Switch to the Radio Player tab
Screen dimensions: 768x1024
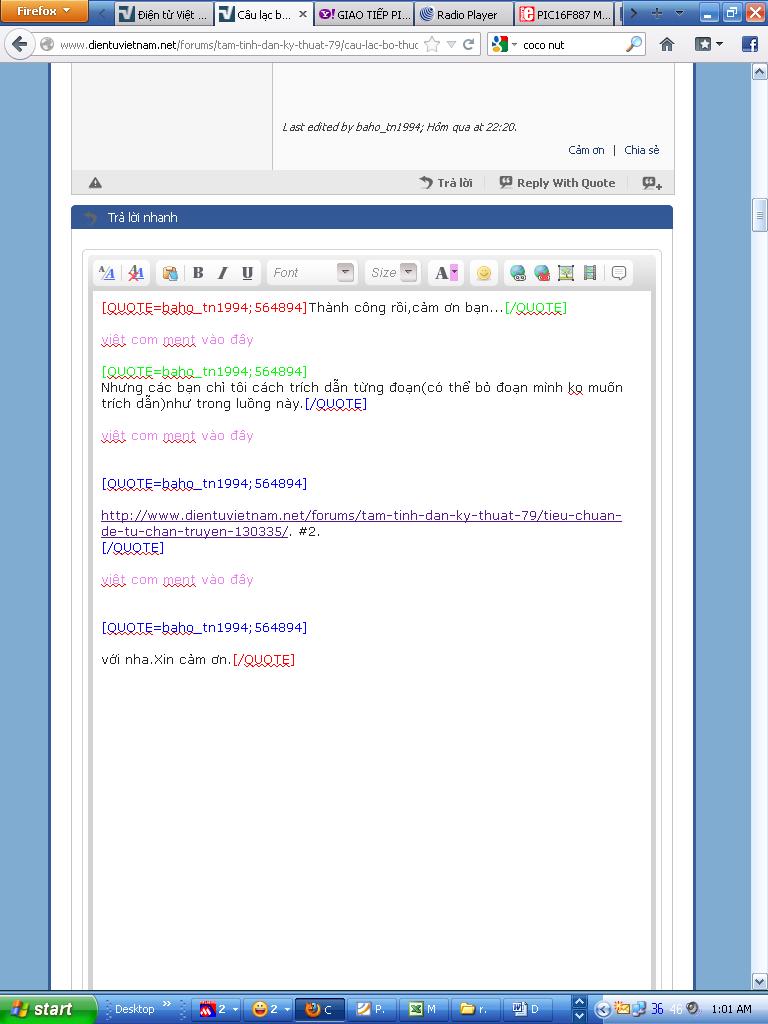coord(464,14)
